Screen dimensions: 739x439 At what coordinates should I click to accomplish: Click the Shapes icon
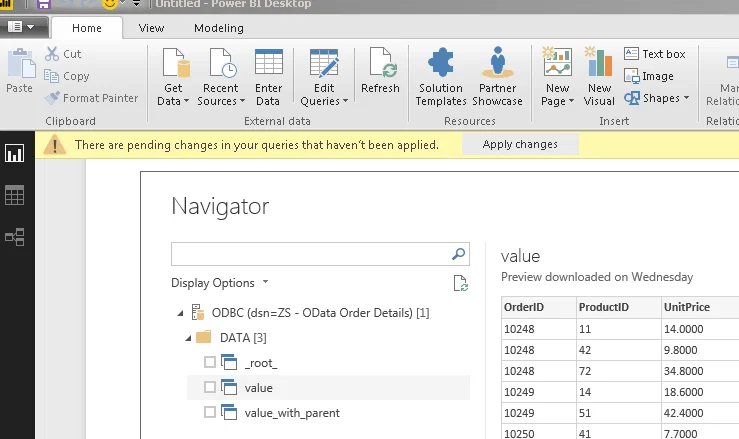632,98
